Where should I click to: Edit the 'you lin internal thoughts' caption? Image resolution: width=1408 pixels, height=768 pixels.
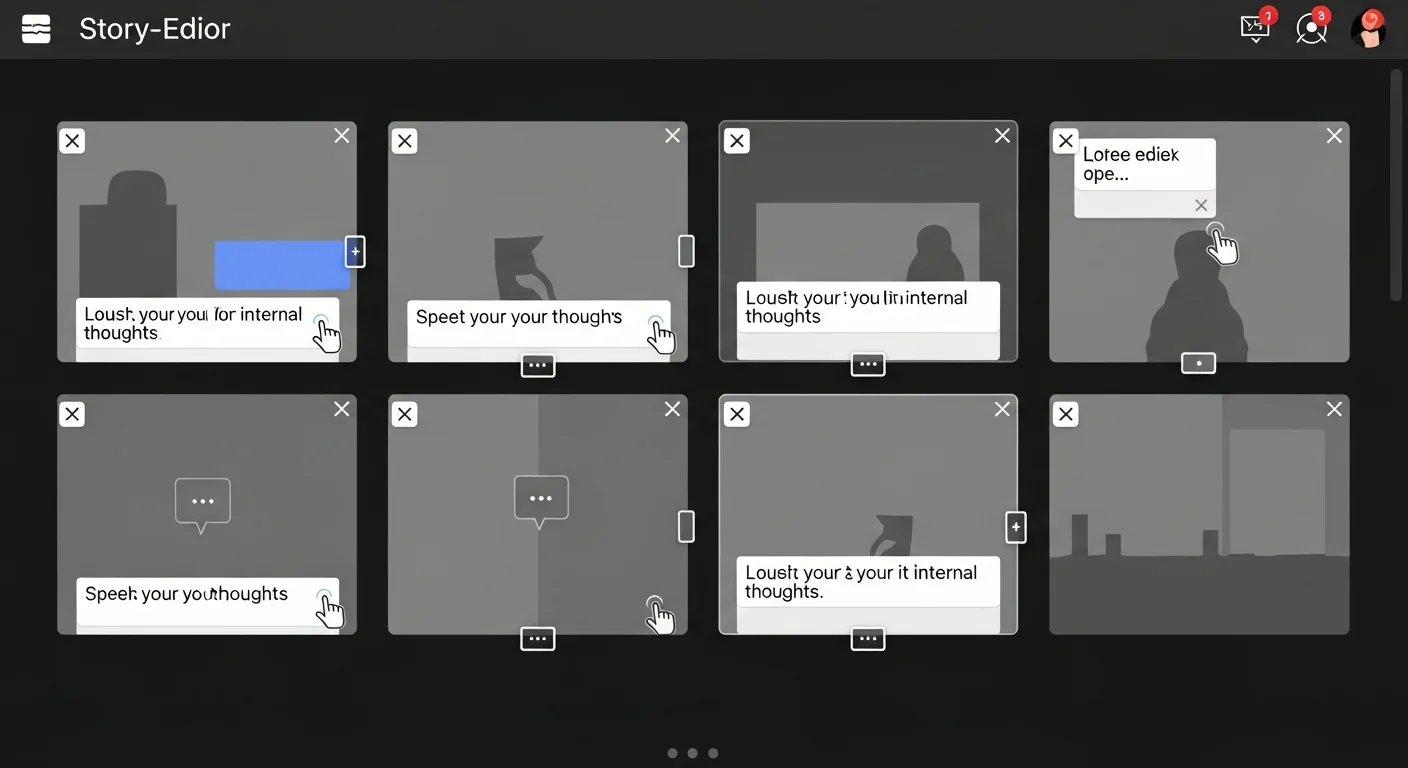click(868, 307)
